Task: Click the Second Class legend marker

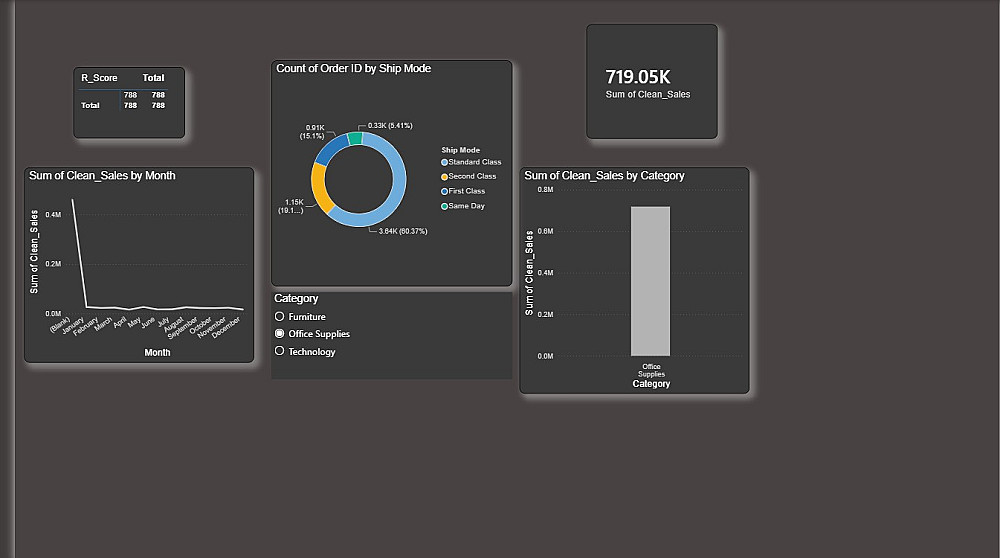Action: pos(445,177)
